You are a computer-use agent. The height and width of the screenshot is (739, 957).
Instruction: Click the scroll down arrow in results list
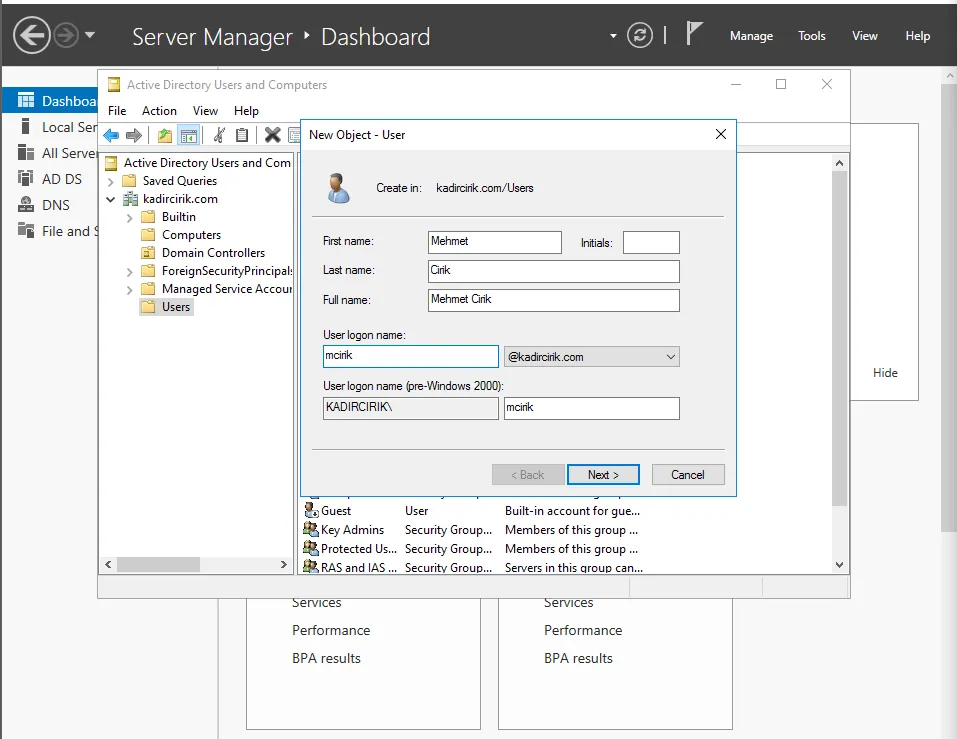pos(839,565)
